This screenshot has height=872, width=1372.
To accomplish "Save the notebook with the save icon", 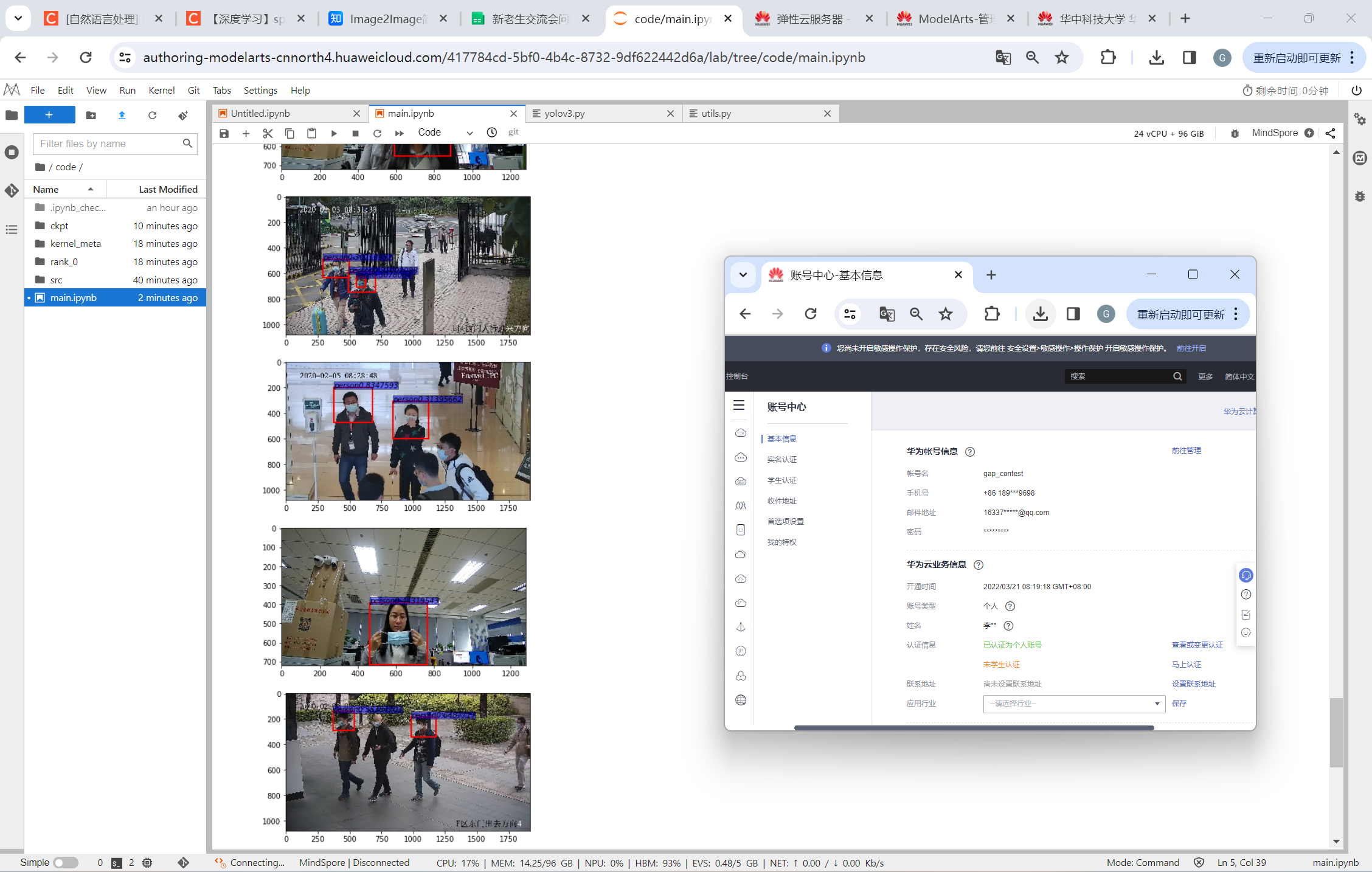I will (224, 133).
